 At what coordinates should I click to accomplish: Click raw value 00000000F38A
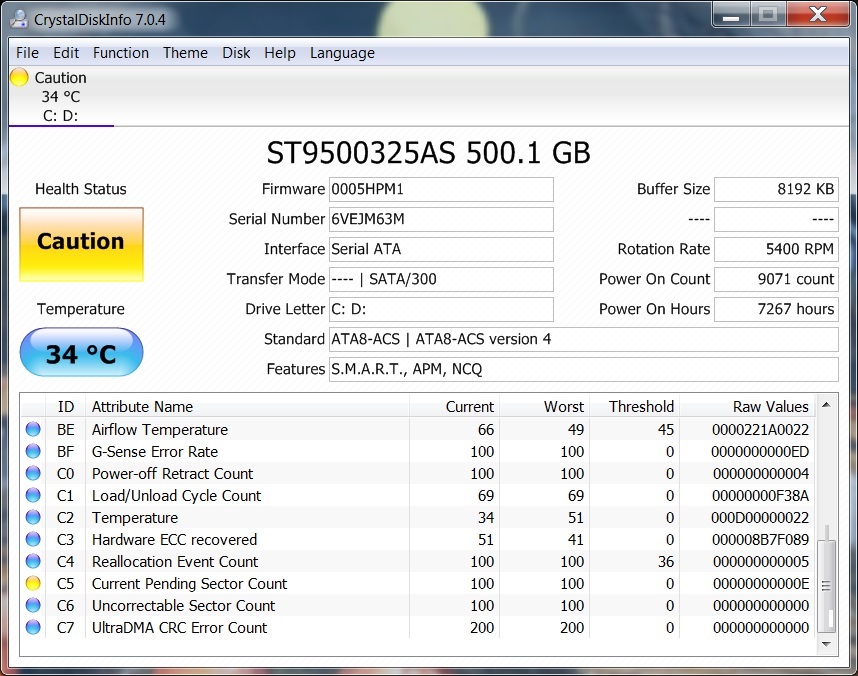click(760, 496)
